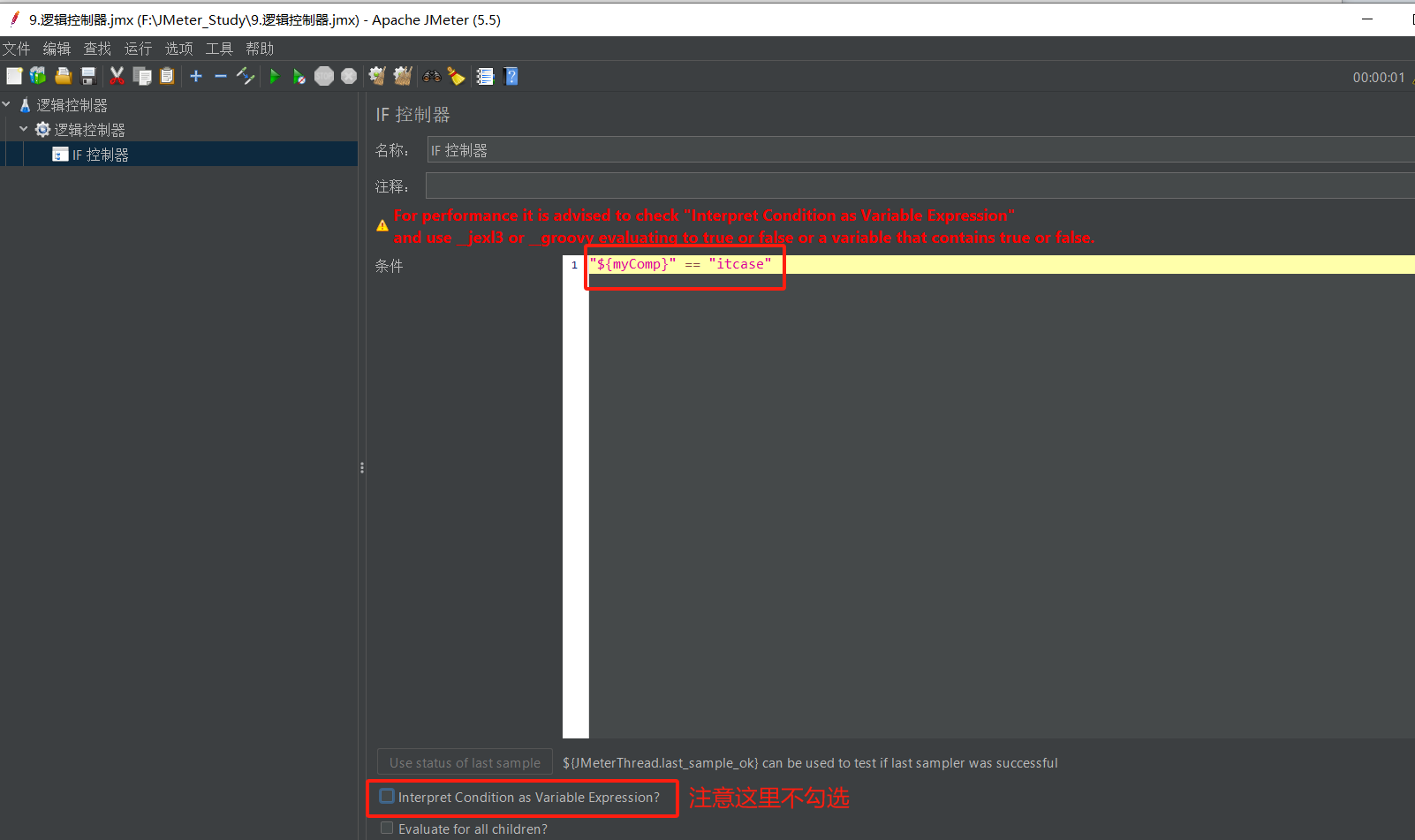Start test without pauses
Viewport: 1415px width, 840px height.
click(299, 77)
